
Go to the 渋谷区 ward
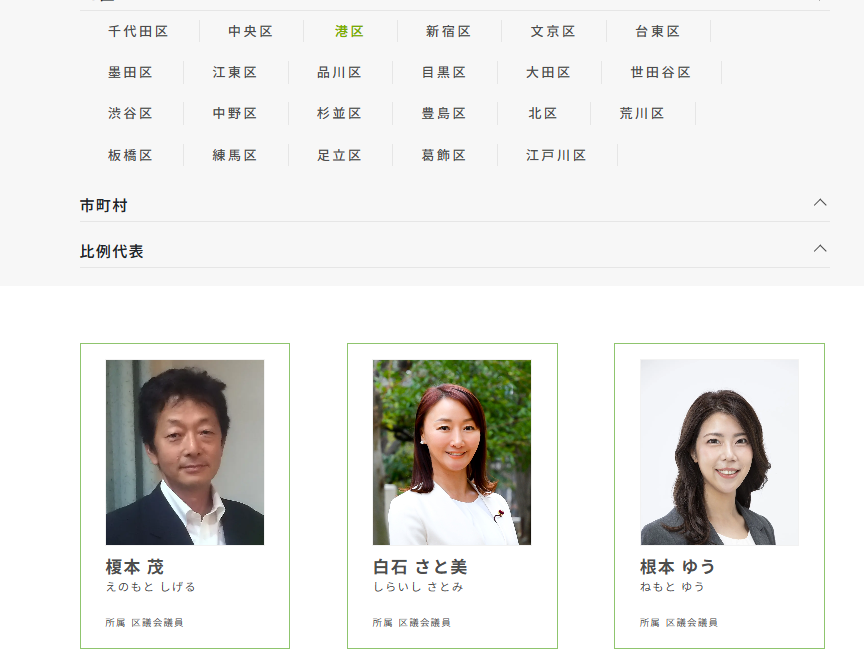pos(130,113)
